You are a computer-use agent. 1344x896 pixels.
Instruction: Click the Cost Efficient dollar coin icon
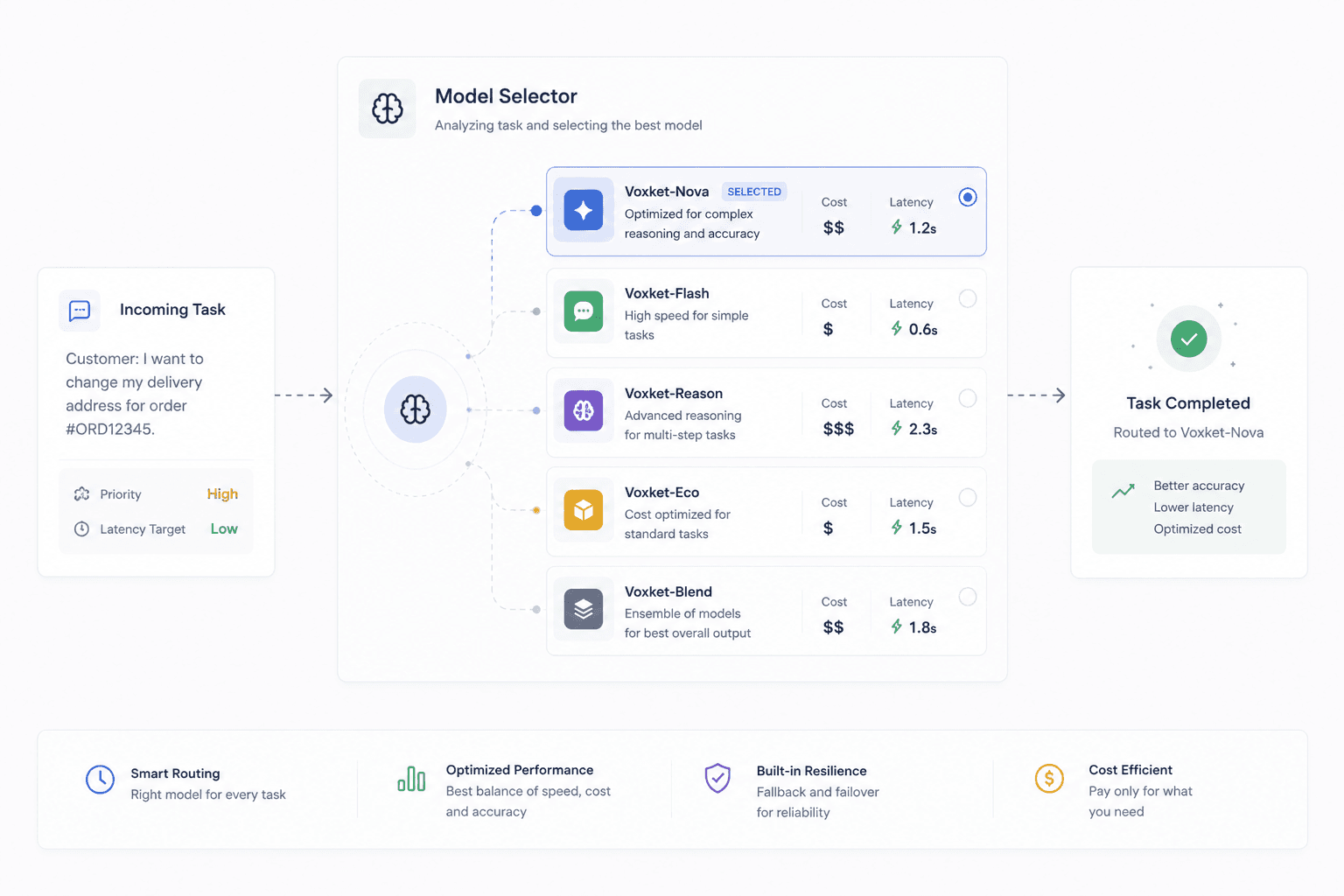tap(1049, 778)
